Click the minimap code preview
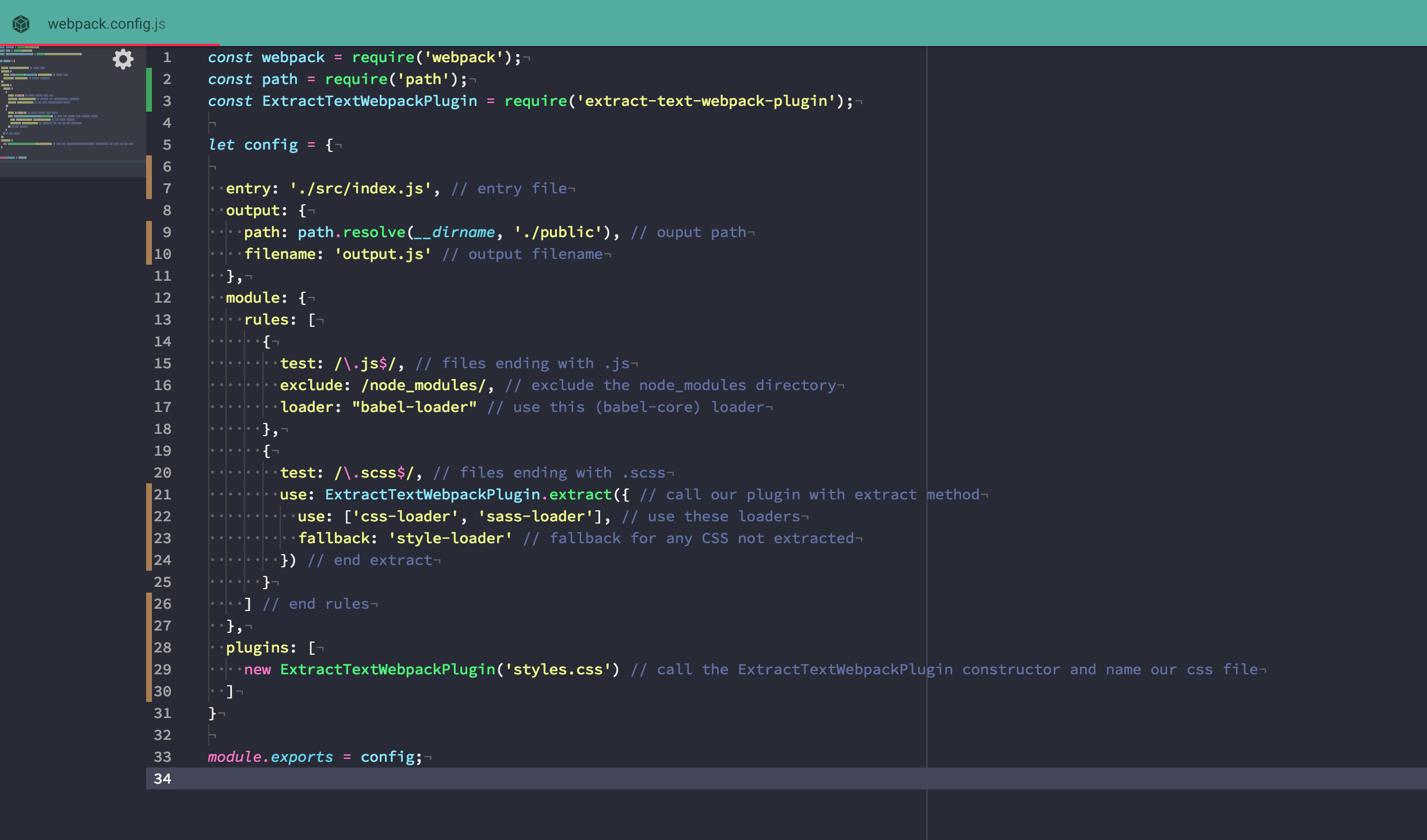Viewport: 1427px width, 840px height. click(58, 104)
